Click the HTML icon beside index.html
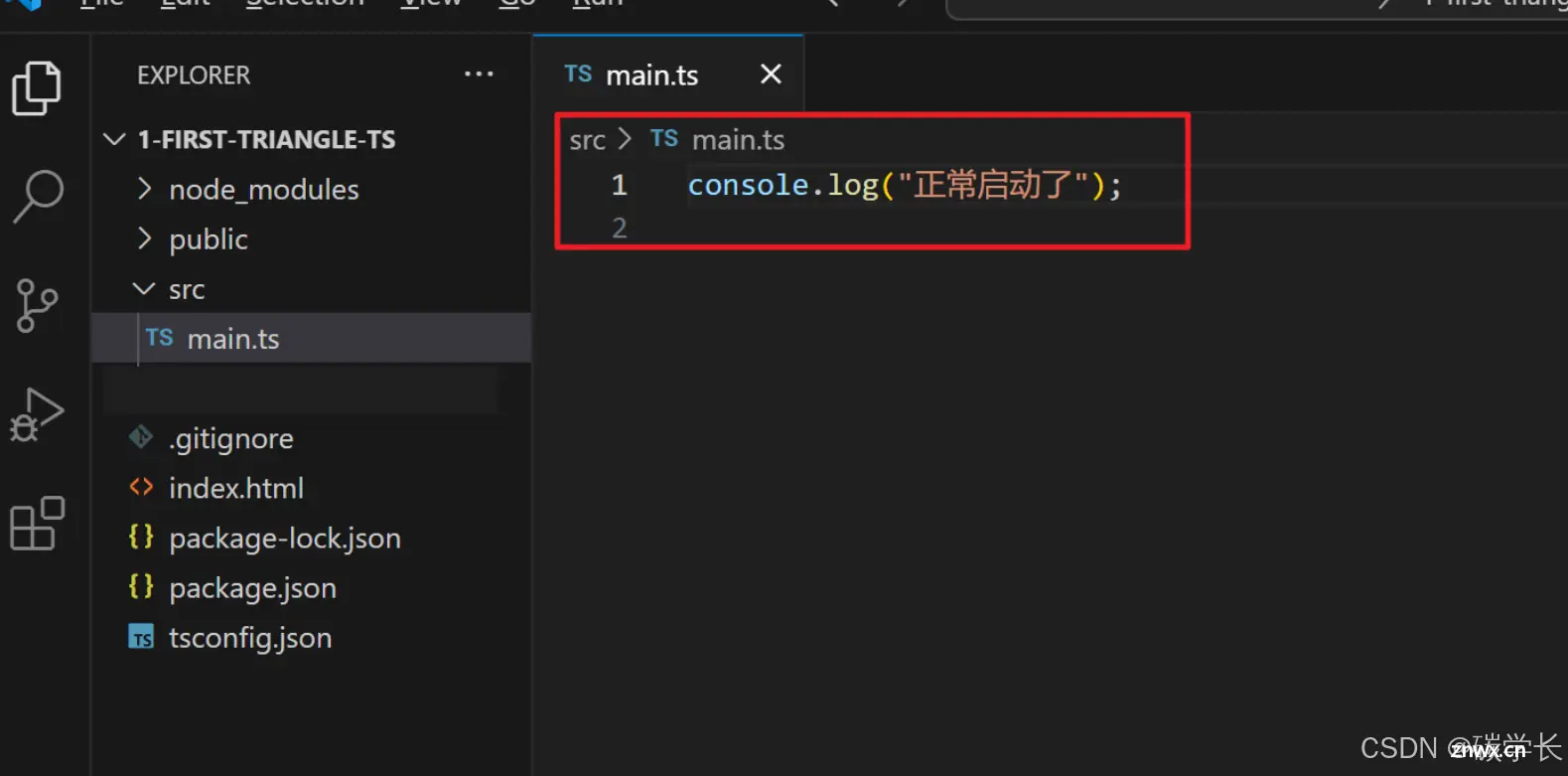Image resolution: width=1568 pixels, height=776 pixels. (x=141, y=487)
